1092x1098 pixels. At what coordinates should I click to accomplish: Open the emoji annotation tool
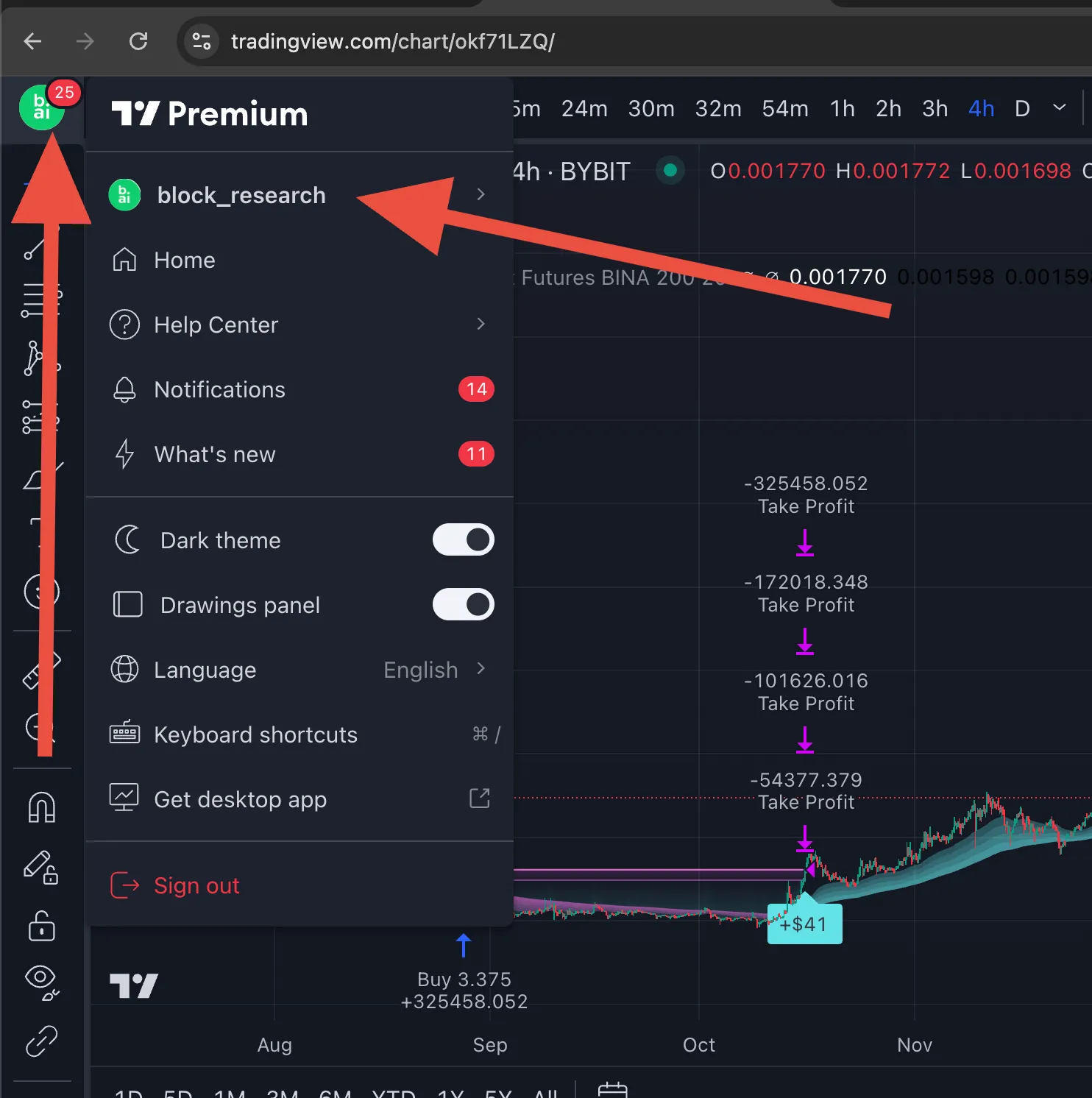tap(40, 592)
